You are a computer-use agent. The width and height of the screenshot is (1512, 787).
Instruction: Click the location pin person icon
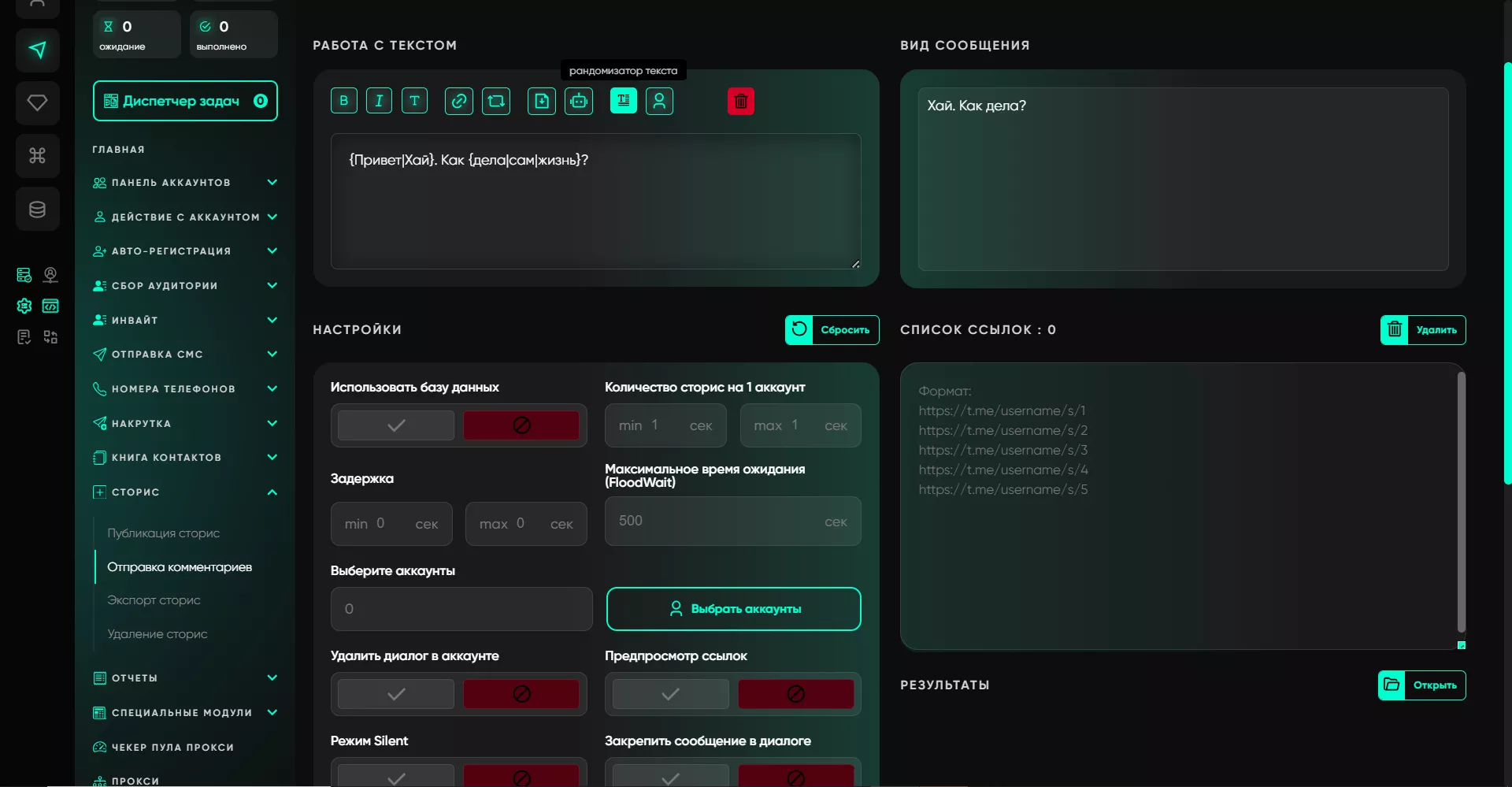(50, 275)
